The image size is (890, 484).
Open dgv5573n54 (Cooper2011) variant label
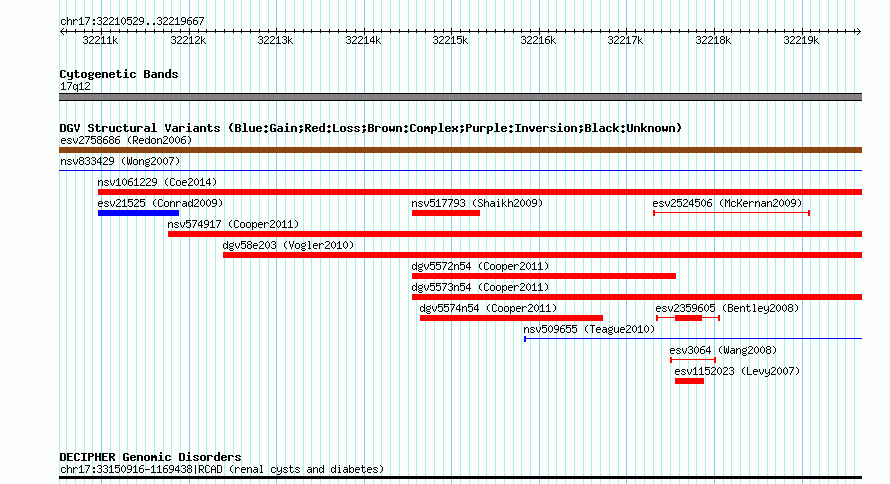(x=480, y=287)
